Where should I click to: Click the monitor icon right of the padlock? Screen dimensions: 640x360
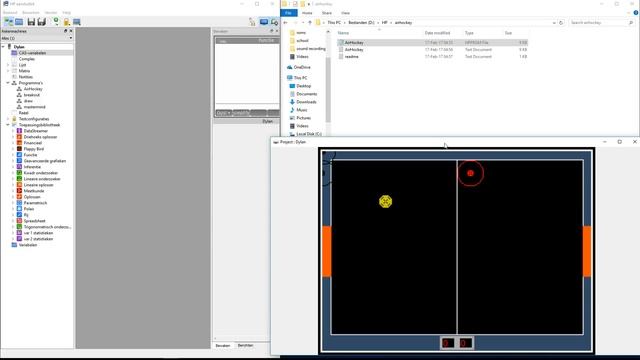[76, 22]
